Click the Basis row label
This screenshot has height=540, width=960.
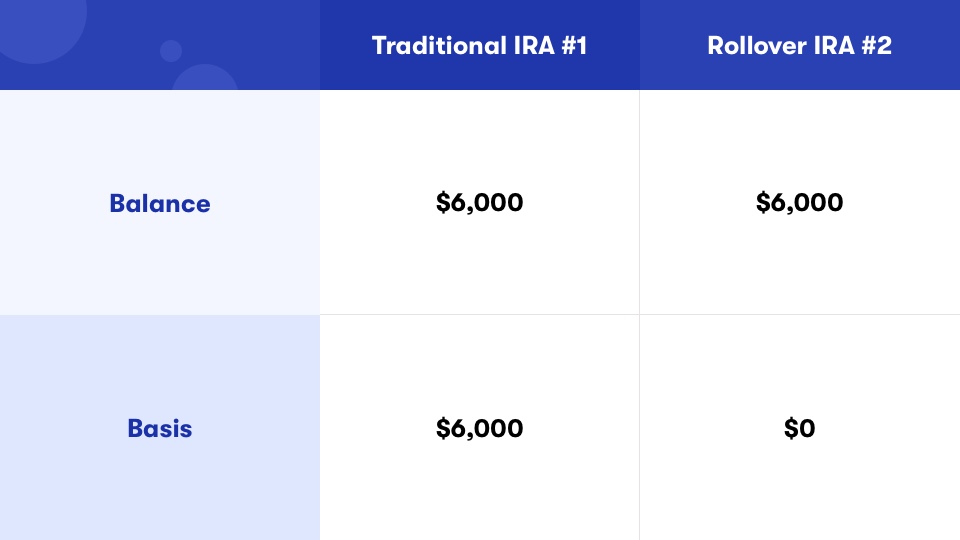tap(160, 429)
